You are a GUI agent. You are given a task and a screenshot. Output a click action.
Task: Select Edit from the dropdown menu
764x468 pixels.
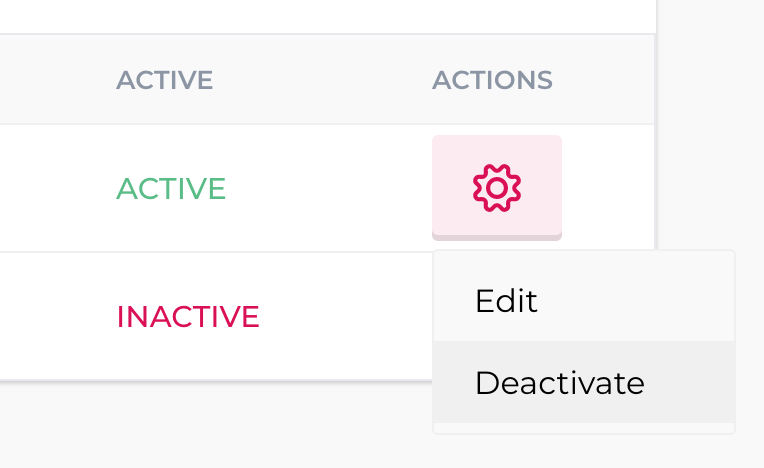(x=584, y=300)
